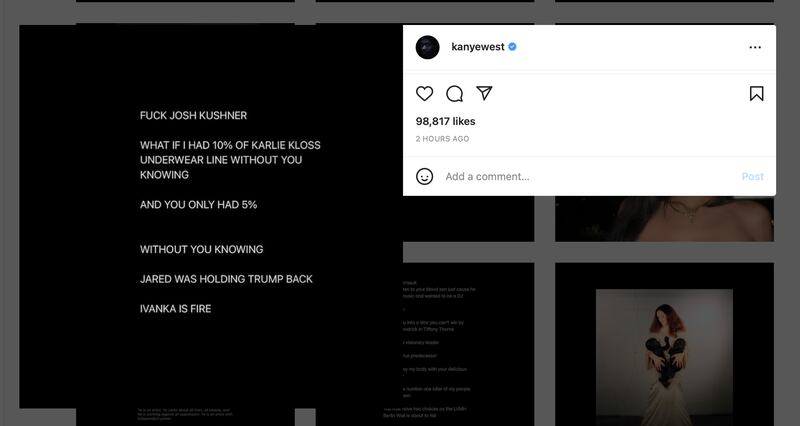Click the small caption text at post bottom
Image resolution: width=800 pixels, height=426 pixels.
(x=185, y=413)
